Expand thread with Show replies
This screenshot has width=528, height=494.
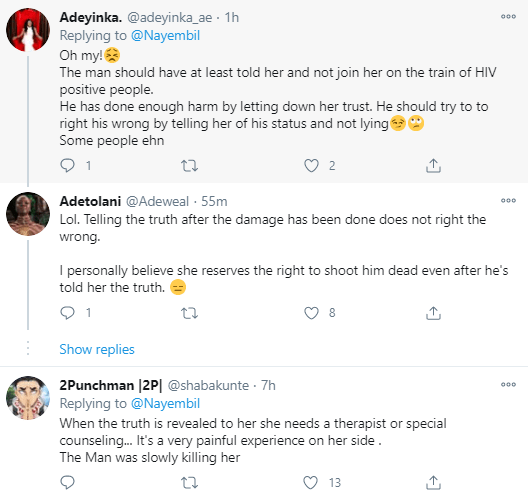(x=97, y=349)
